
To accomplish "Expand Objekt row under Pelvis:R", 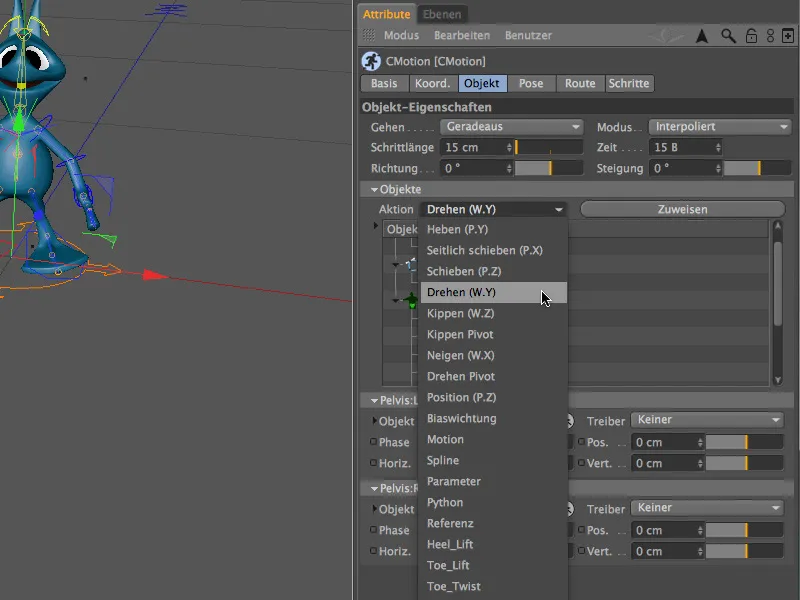I will point(375,509).
